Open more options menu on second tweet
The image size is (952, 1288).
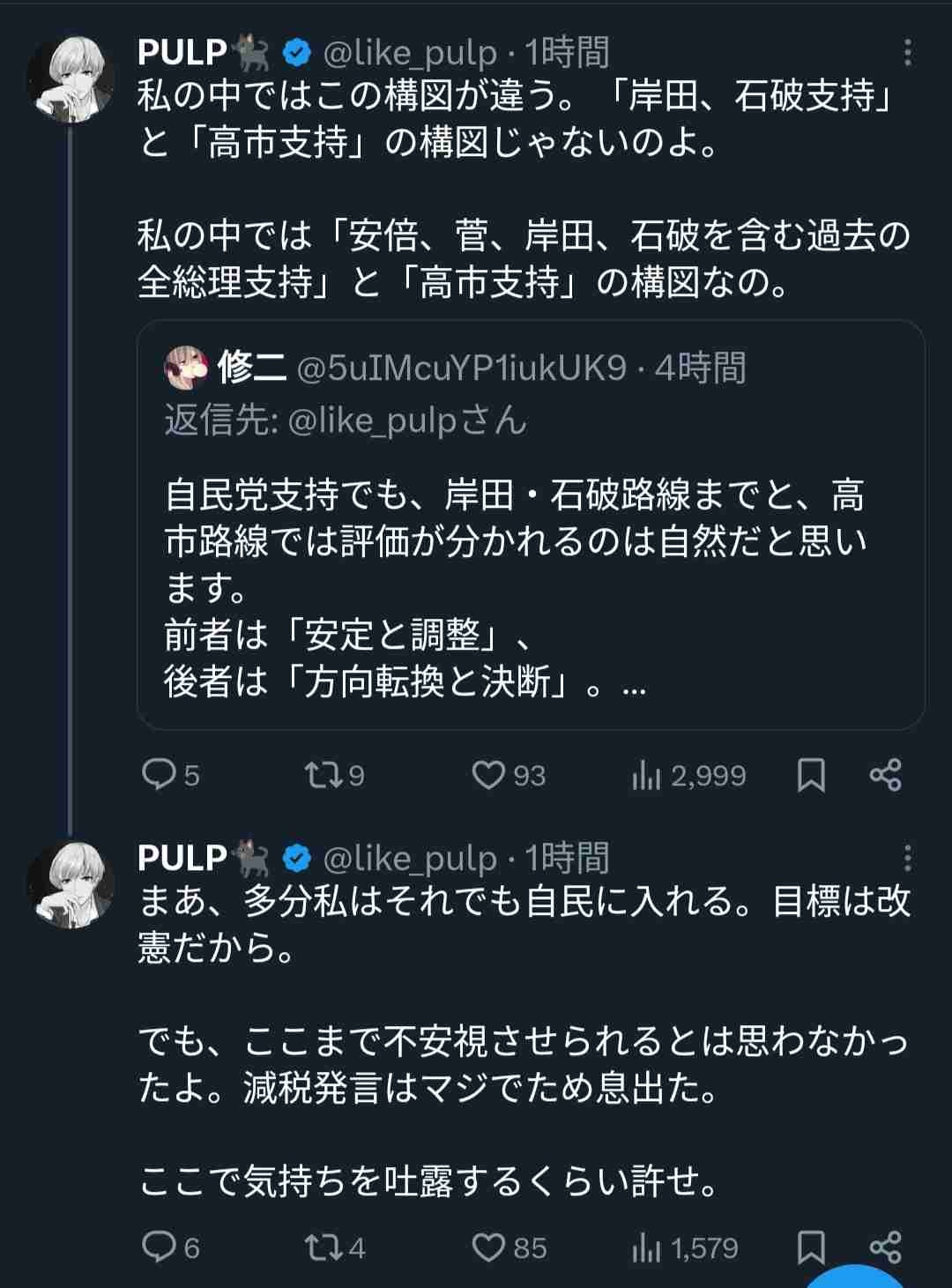point(907,858)
